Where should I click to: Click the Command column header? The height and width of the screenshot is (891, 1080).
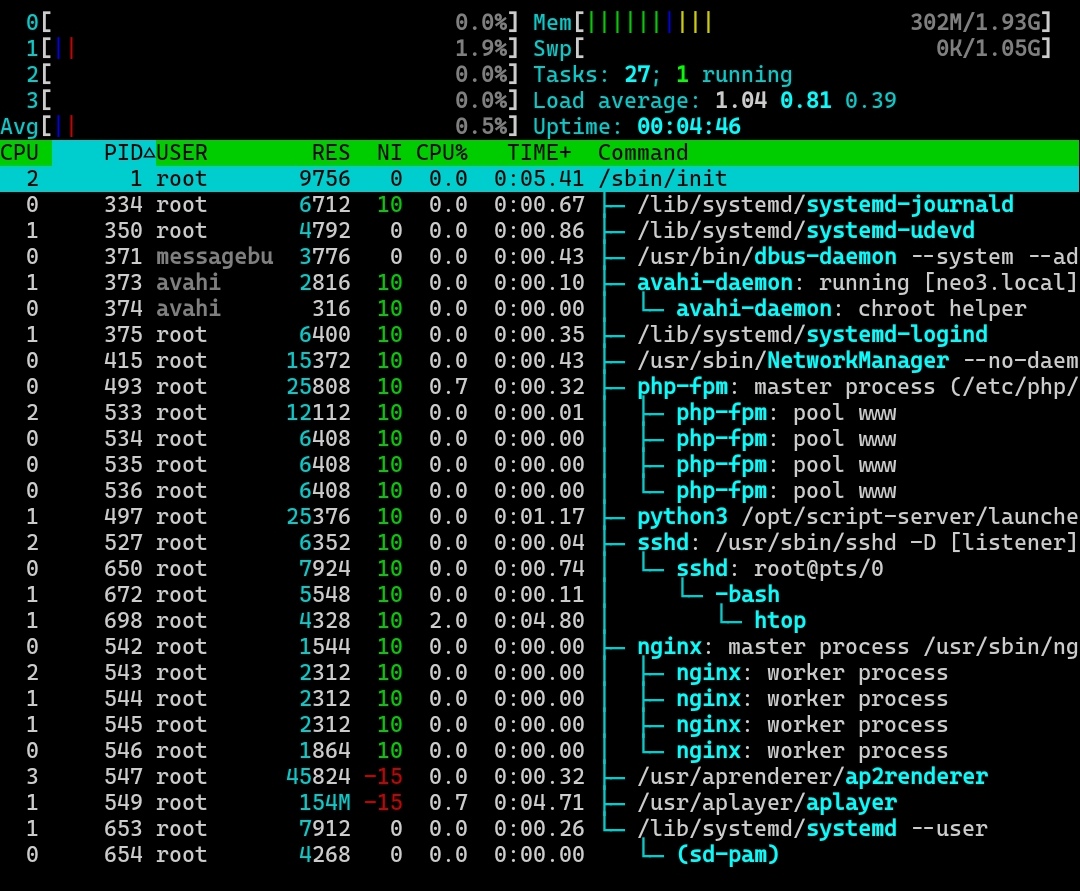pos(643,153)
